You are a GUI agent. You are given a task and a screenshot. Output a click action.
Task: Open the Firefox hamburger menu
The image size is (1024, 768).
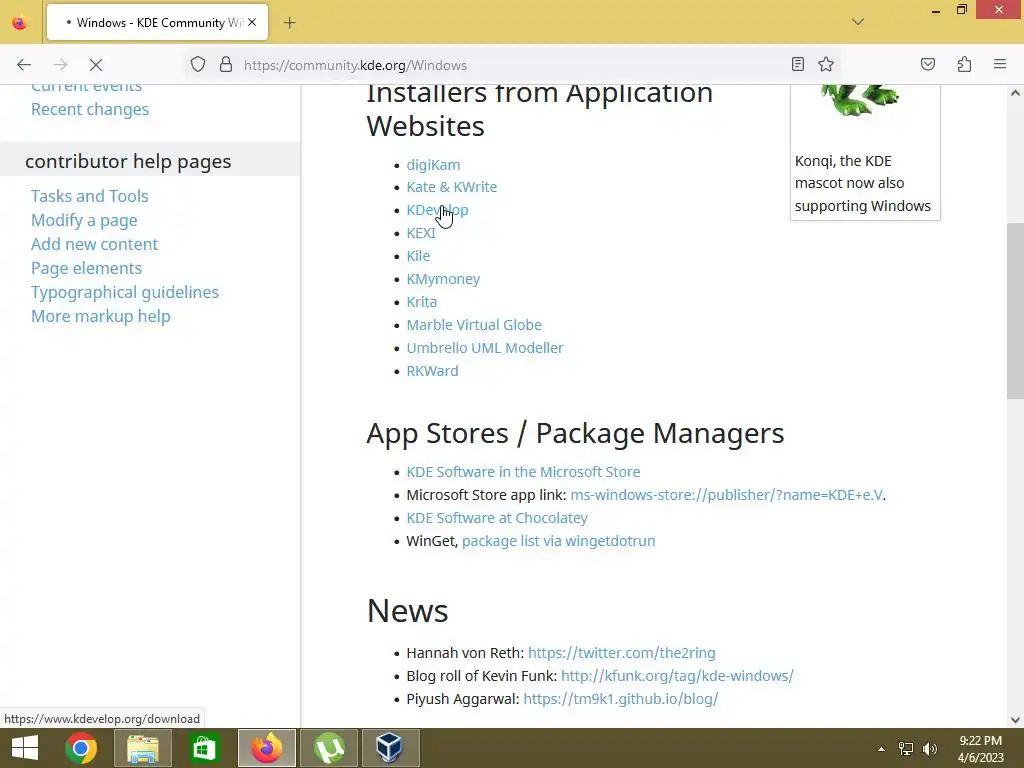tap(1000, 64)
